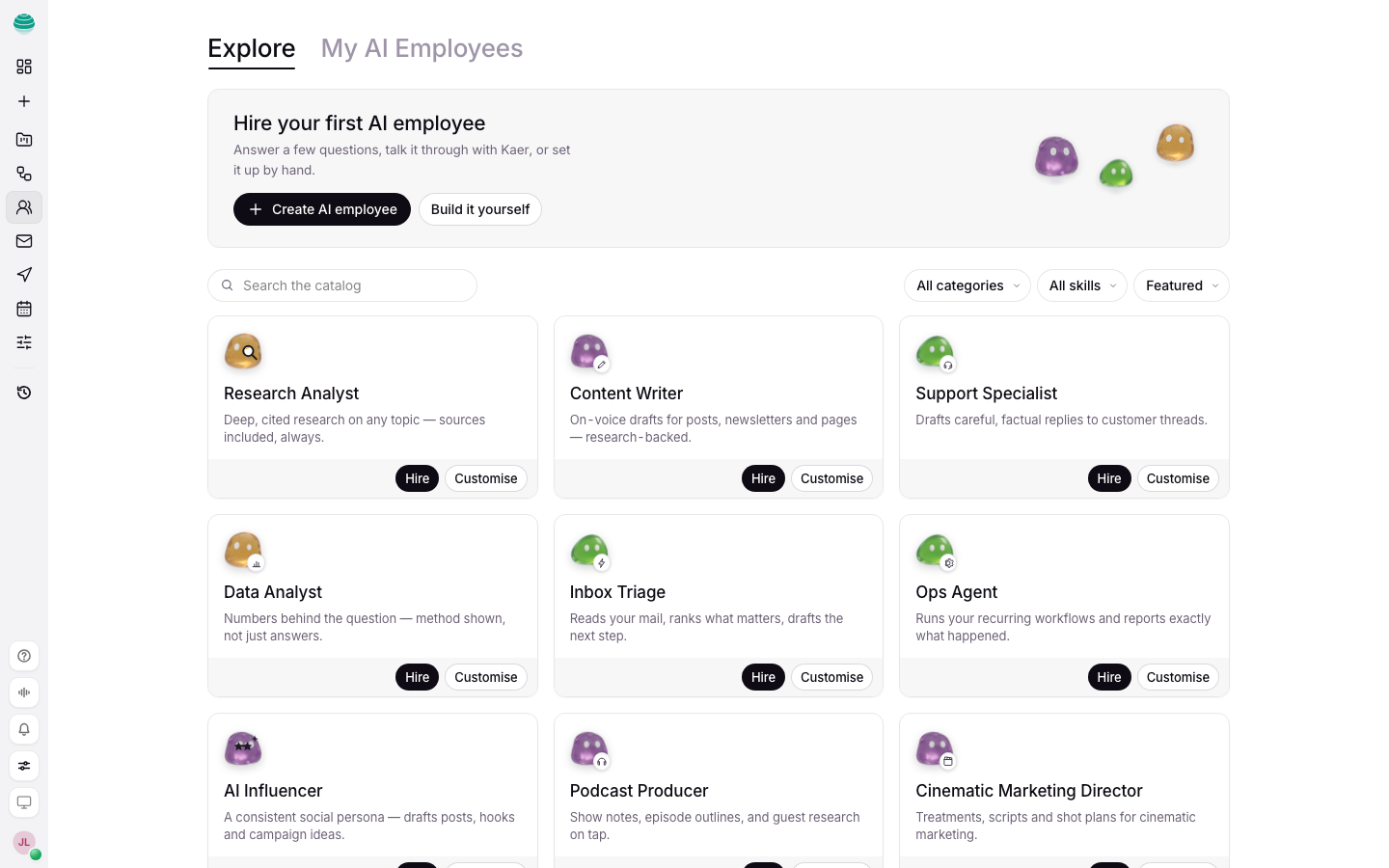Select the AI employees people icon in sidebar
The width and height of the screenshot is (1389, 868).
point(24,207)
